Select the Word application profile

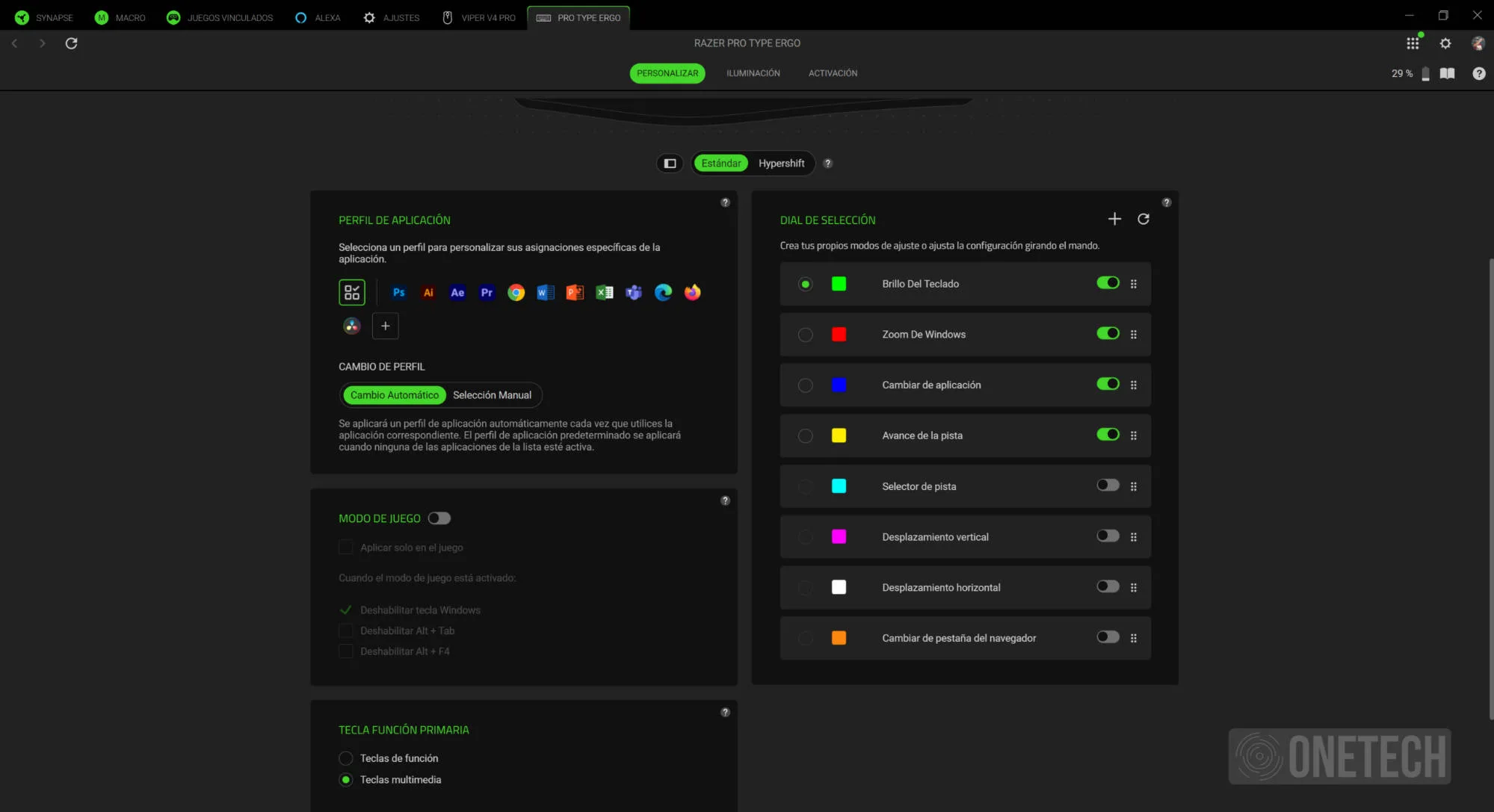546,293
